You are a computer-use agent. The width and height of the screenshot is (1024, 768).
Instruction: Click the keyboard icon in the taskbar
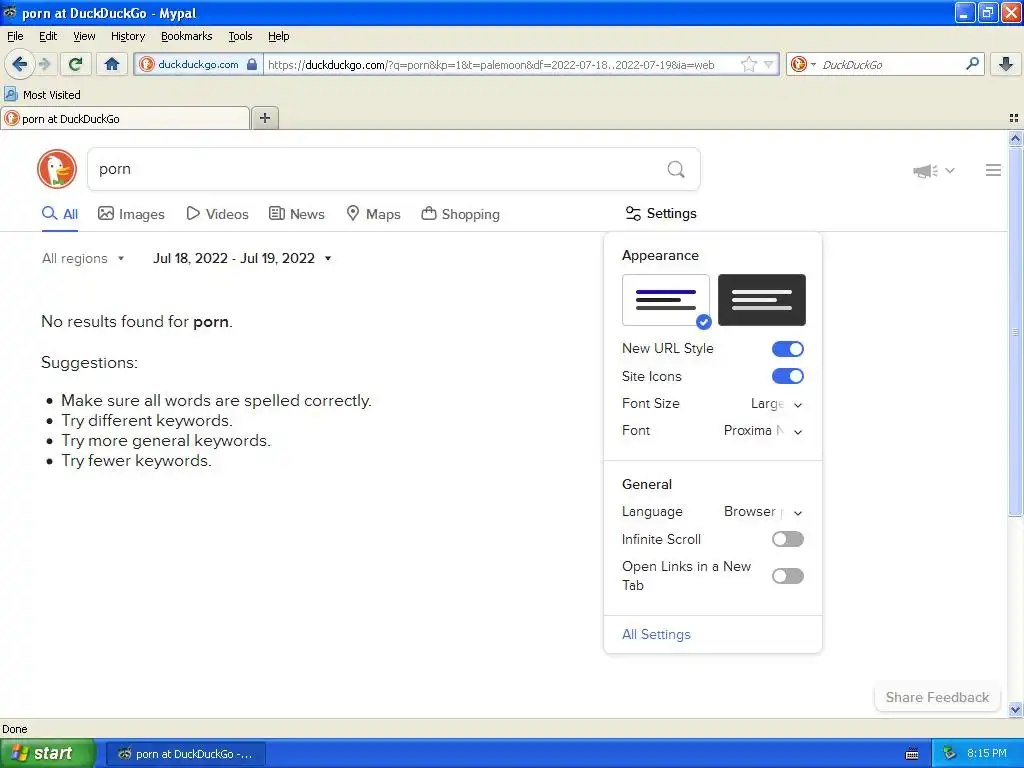coord(912,754)
